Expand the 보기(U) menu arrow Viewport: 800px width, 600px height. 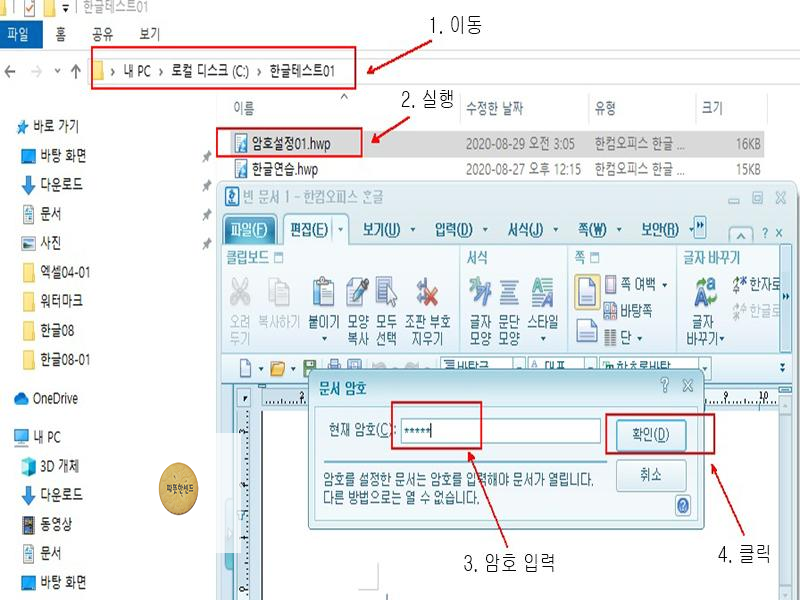click(413, 230)
